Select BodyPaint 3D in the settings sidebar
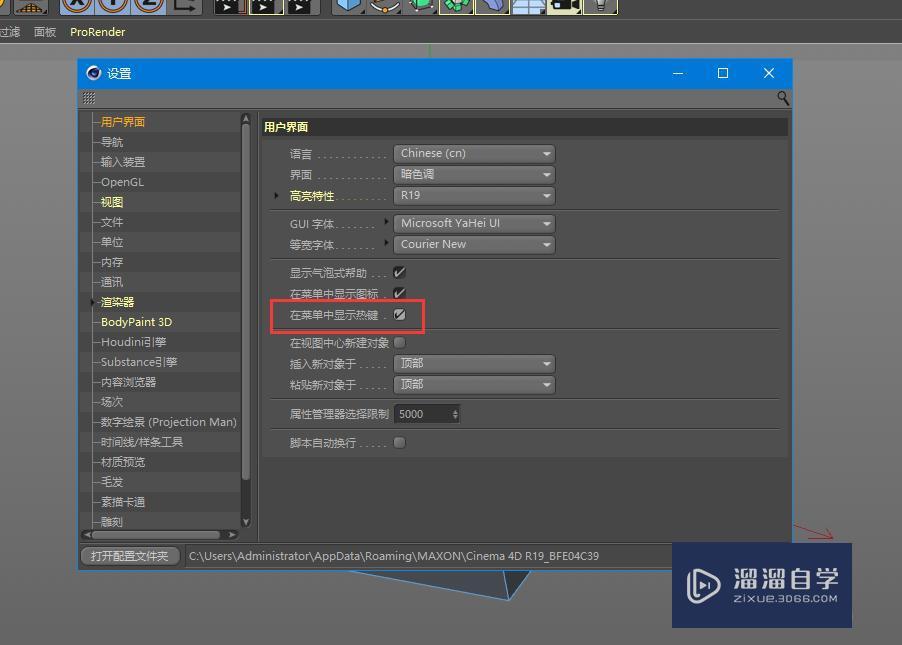Viewport: 902px width, 645px height. point(135,321)
